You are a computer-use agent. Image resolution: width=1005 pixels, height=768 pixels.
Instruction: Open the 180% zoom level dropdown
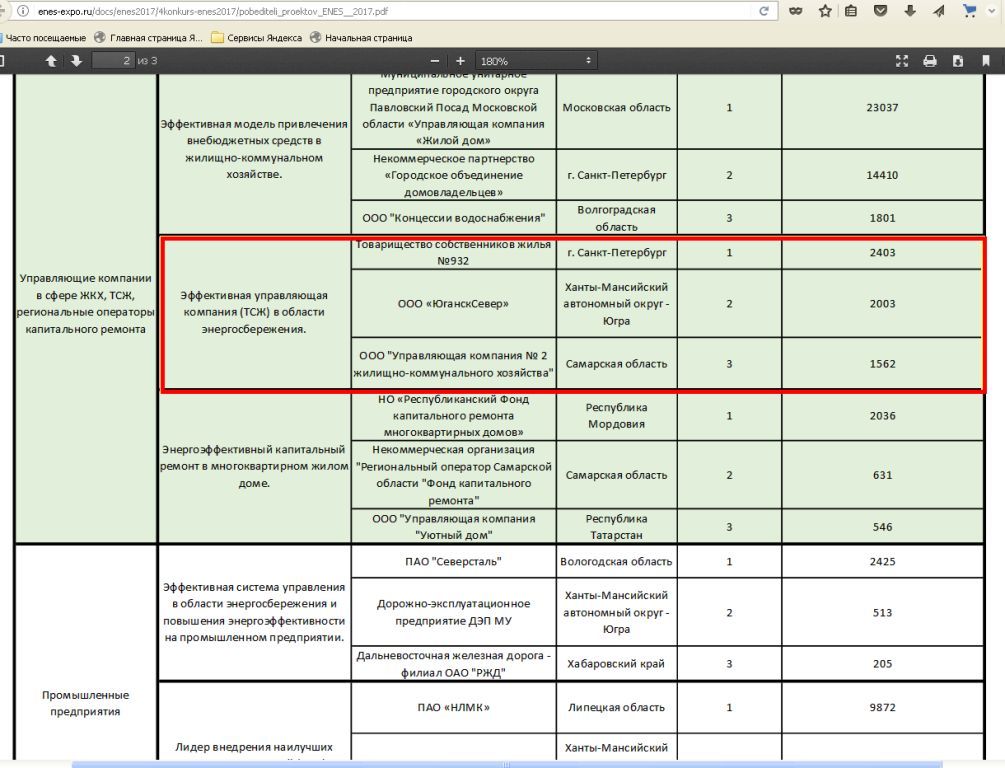tap(536, 61)
